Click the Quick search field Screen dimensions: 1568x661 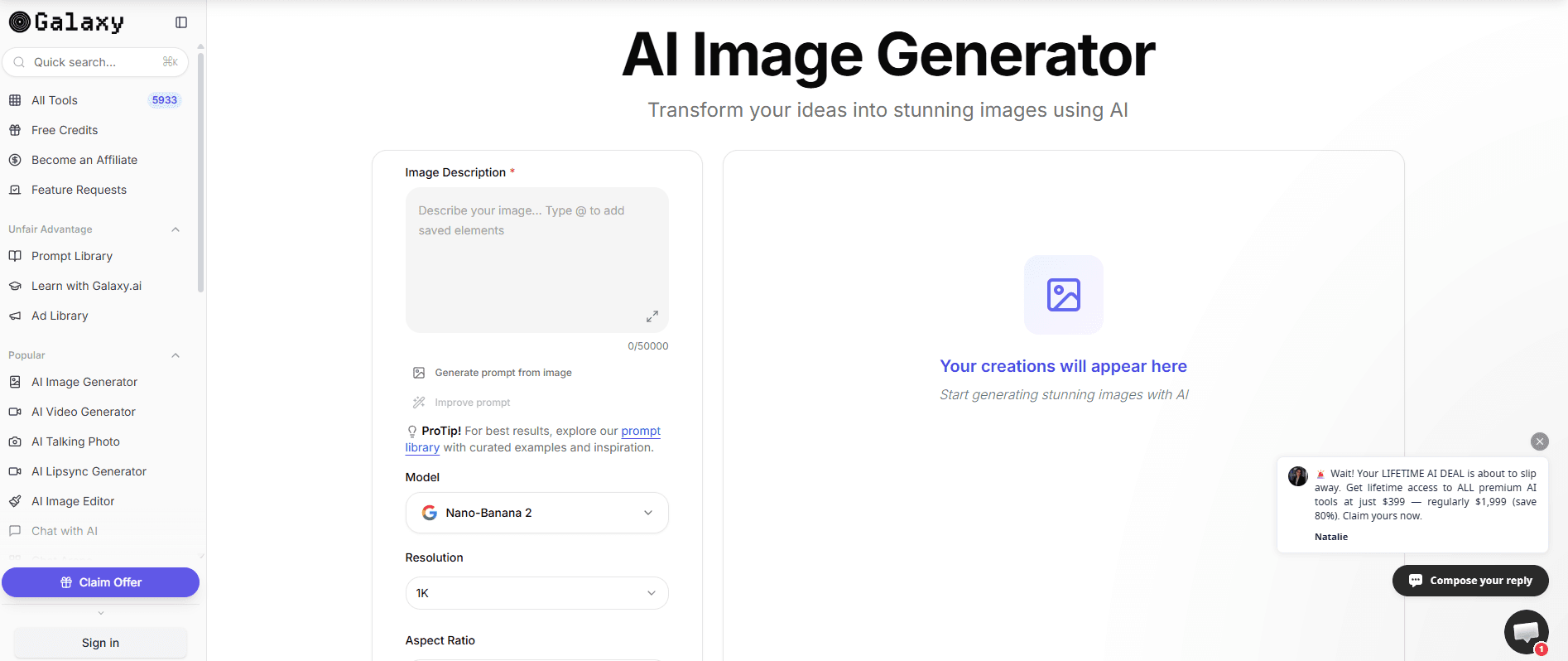tap(95, 62)
